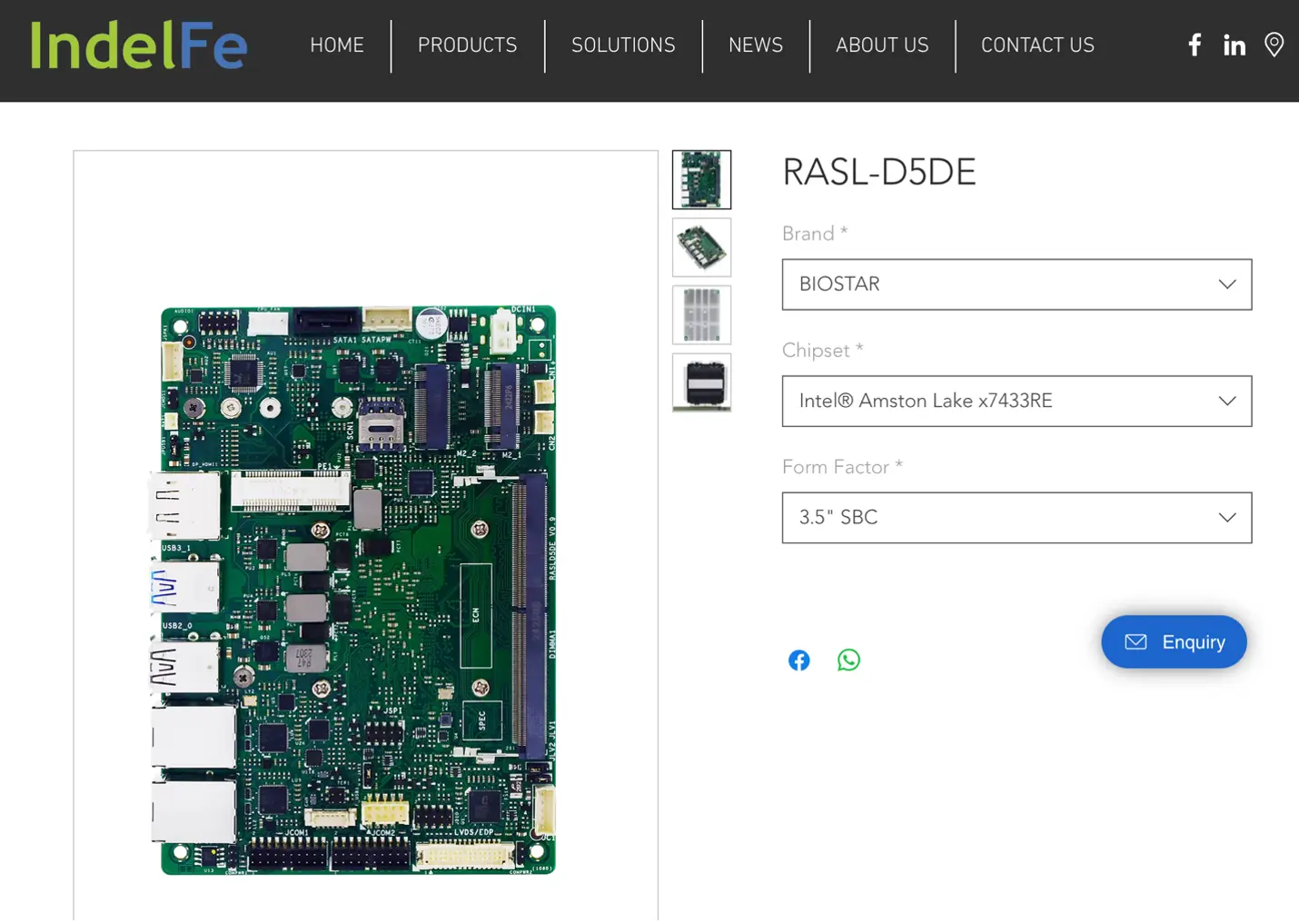
Task: Select fourth I/O ports thumbnail
Action: (x=701, y=383)
